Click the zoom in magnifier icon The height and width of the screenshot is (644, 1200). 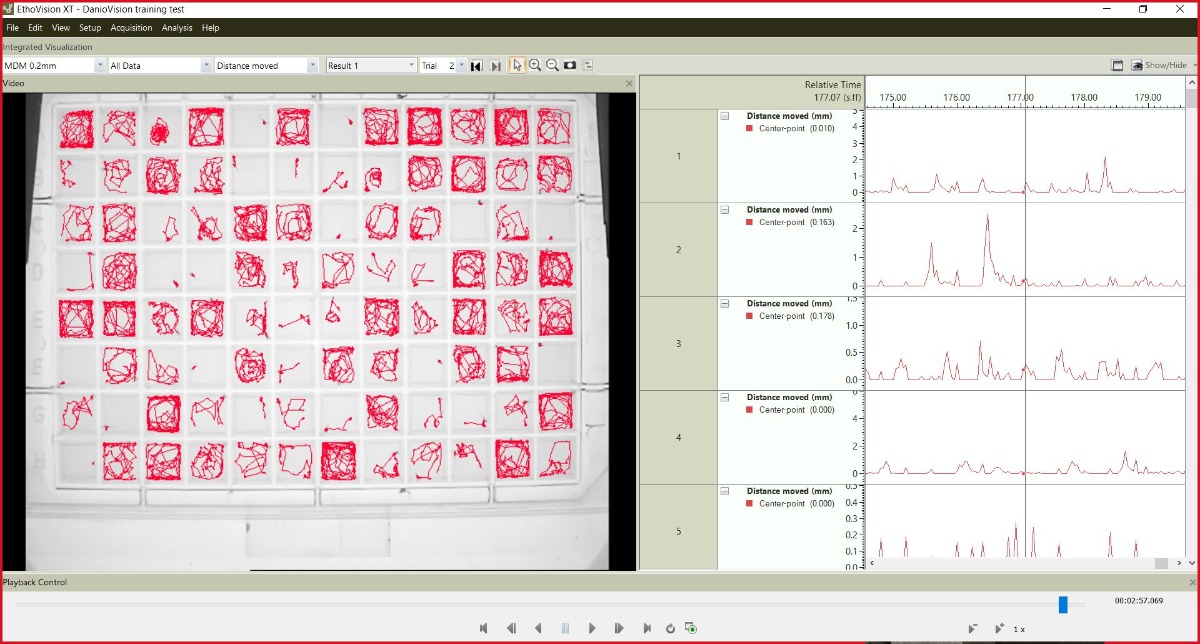[x=535, y=65]
